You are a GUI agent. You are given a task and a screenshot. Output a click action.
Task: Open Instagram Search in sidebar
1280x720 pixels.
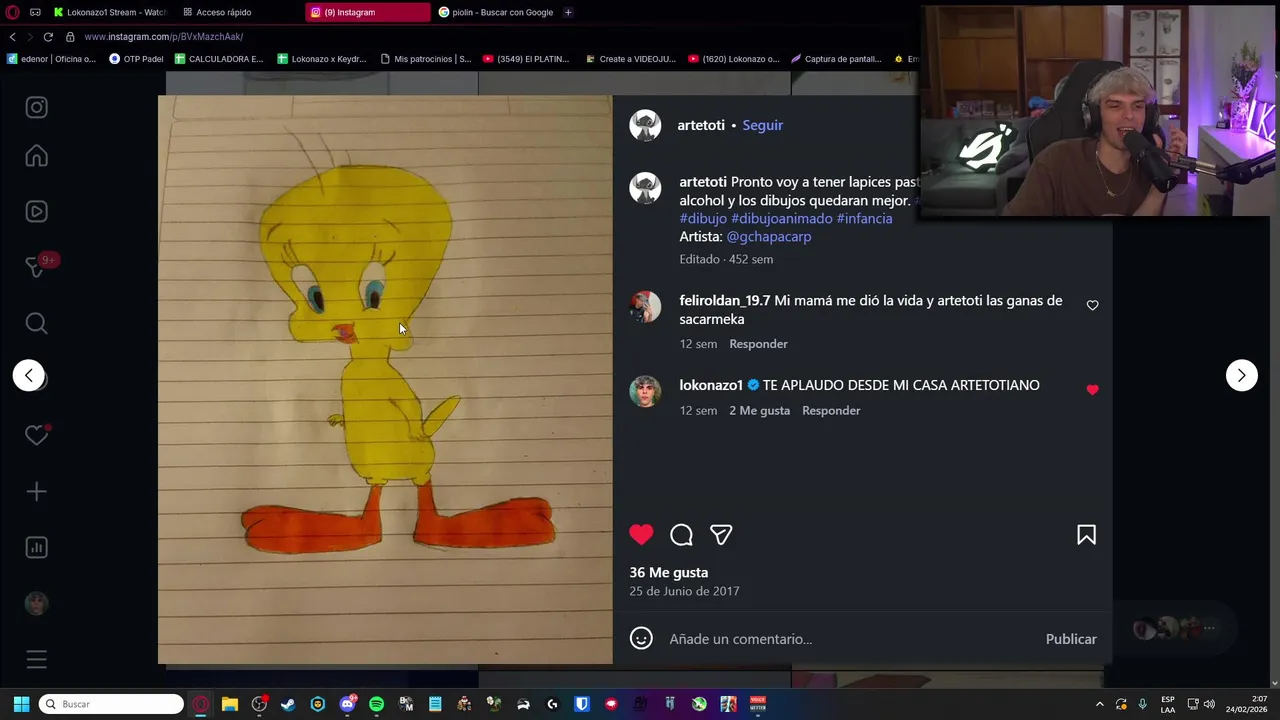coord(37,323)
